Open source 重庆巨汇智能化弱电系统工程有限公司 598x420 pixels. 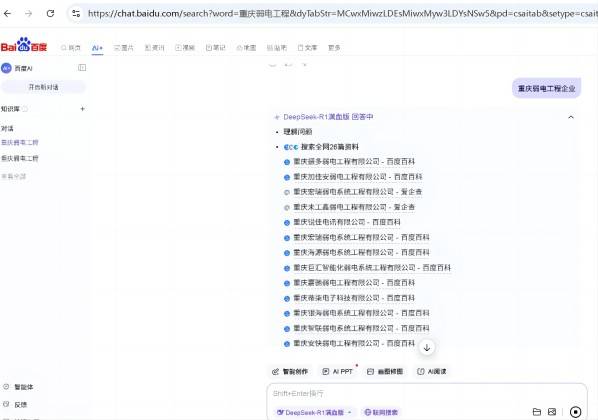click(x=372, y=268)
